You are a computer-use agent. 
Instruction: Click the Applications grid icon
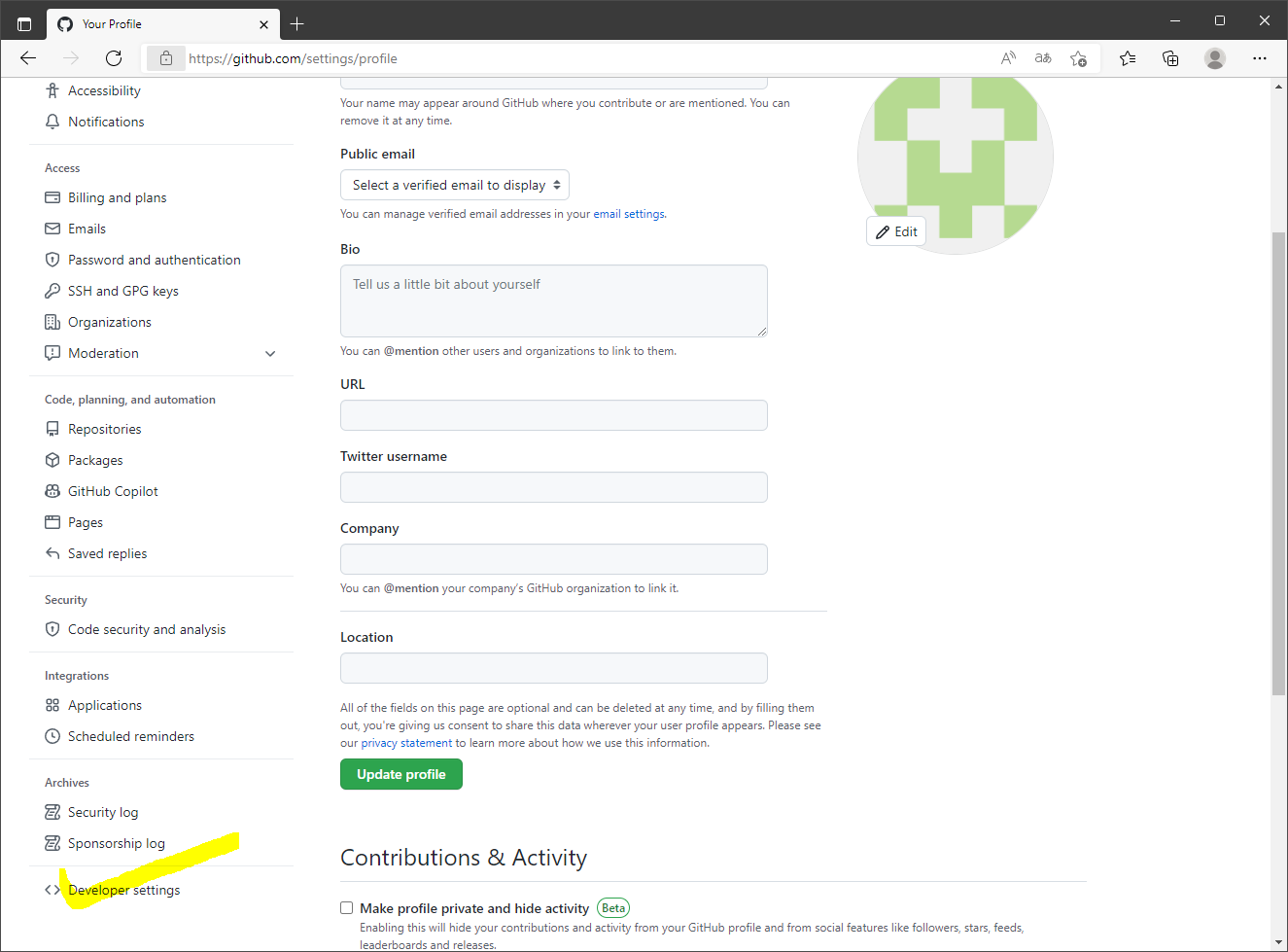pyautogui.click(x=52, y=705)
